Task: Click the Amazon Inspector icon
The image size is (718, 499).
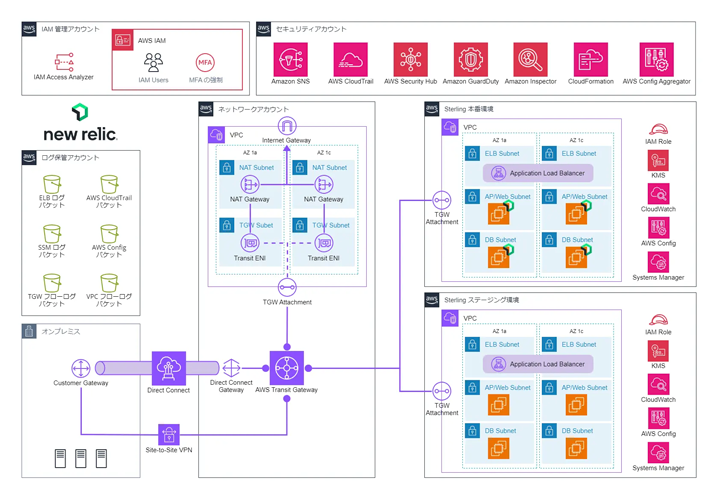Action: click(x=530, y=60)
